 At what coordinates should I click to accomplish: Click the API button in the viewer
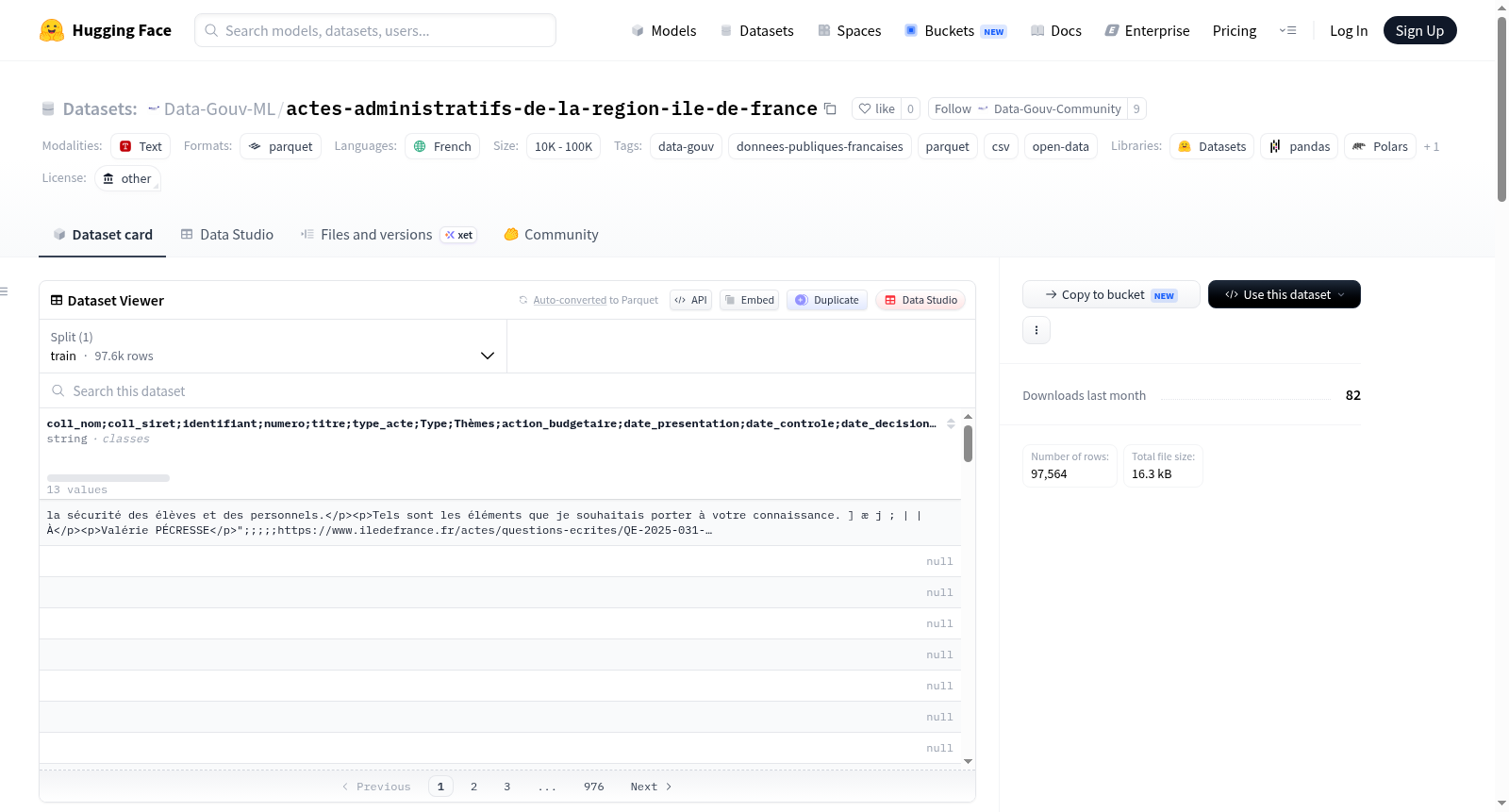[x=690, y=300]
